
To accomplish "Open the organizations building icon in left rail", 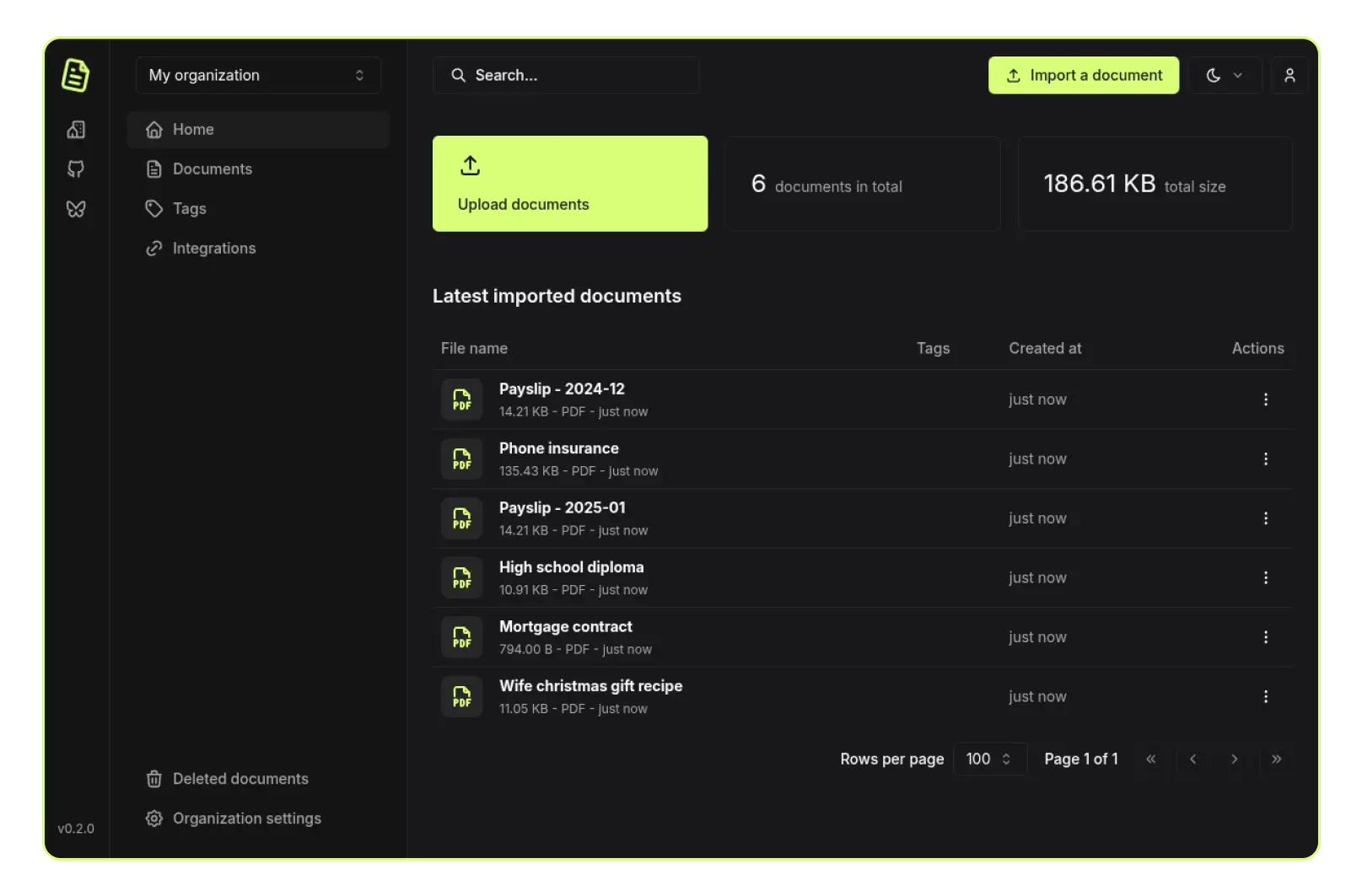I will point(76,129).
